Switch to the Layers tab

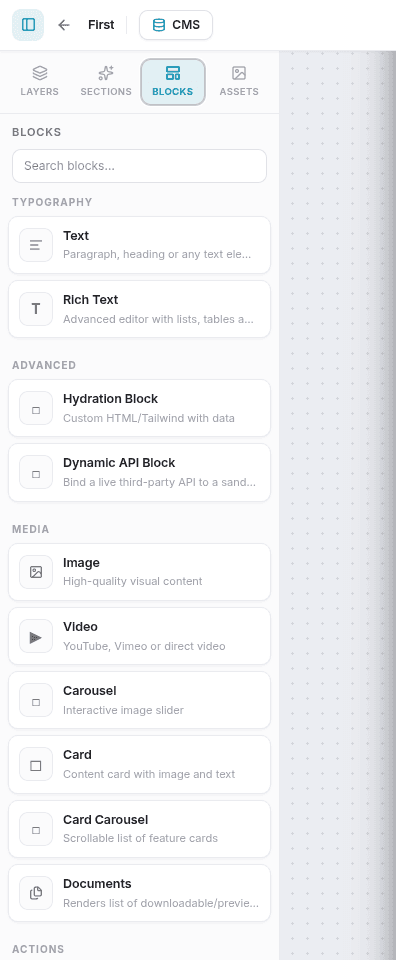click(x=40, y=82)
